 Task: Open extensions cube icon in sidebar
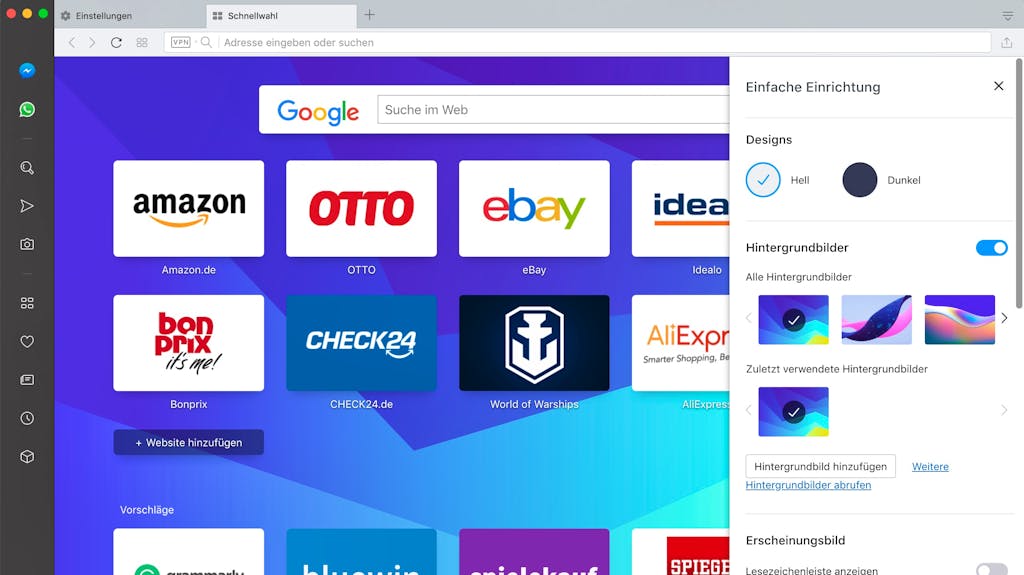tap(27, 457)
